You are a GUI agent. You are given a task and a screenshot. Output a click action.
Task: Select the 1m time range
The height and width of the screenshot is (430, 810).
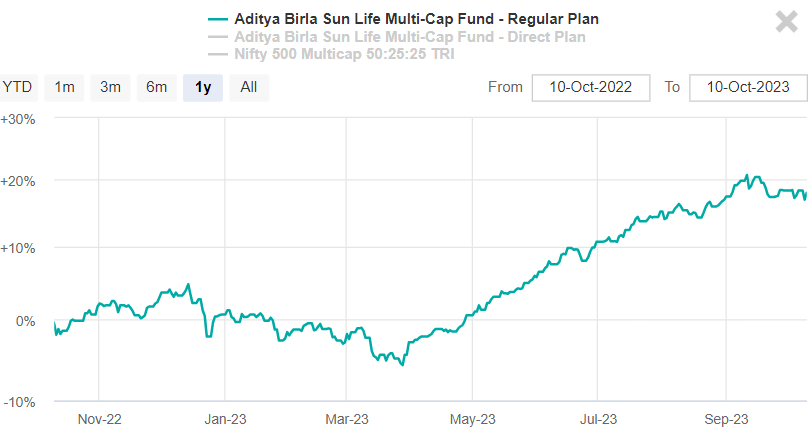click(64, 87)
